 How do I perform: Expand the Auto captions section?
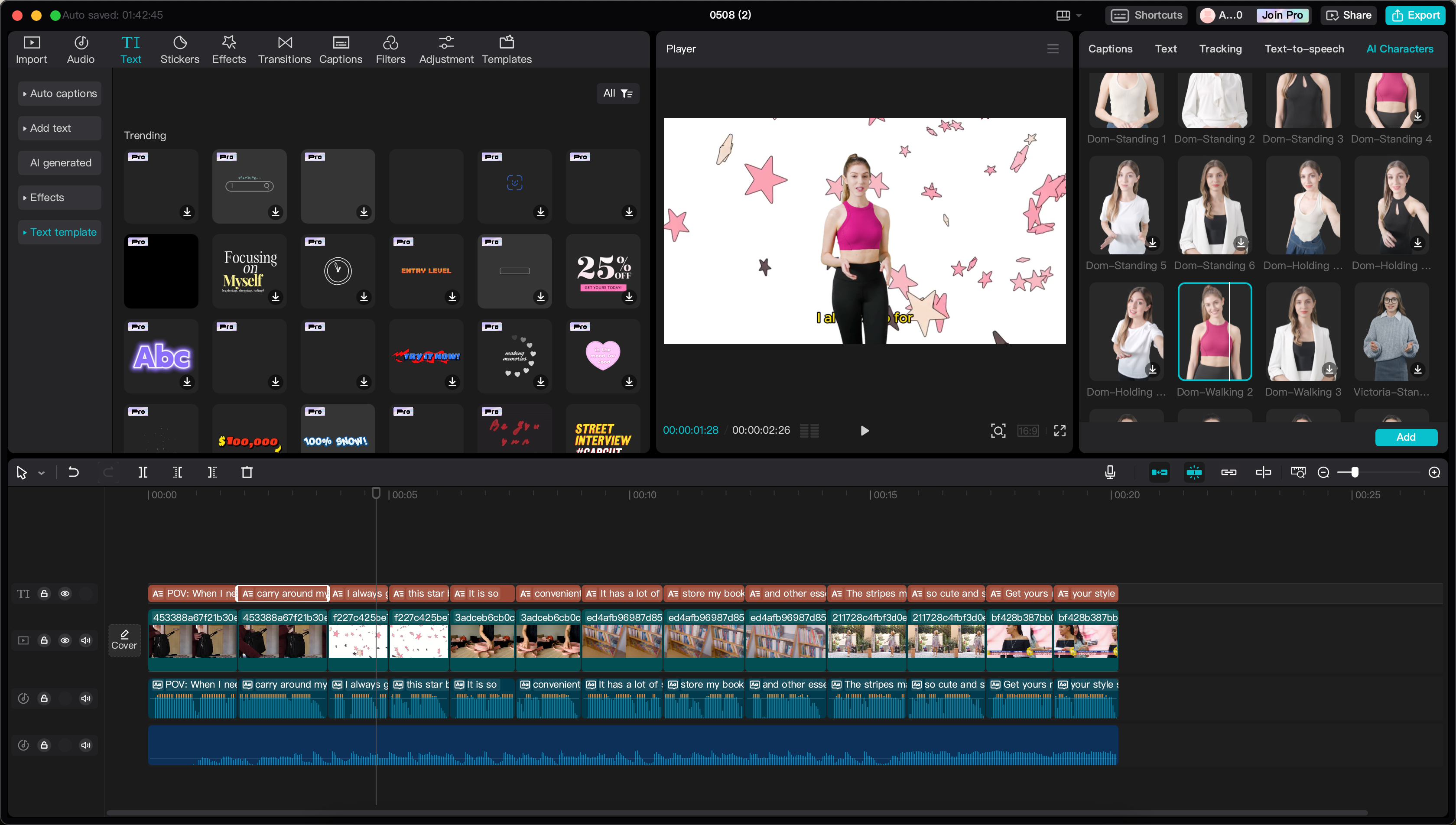59,94
